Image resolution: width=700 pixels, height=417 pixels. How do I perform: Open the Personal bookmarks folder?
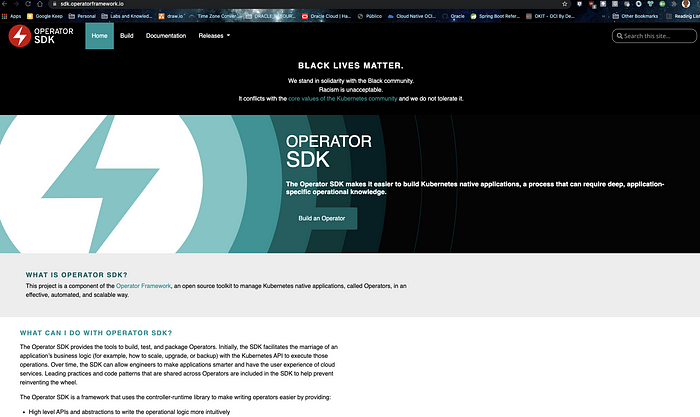point(82,16)
